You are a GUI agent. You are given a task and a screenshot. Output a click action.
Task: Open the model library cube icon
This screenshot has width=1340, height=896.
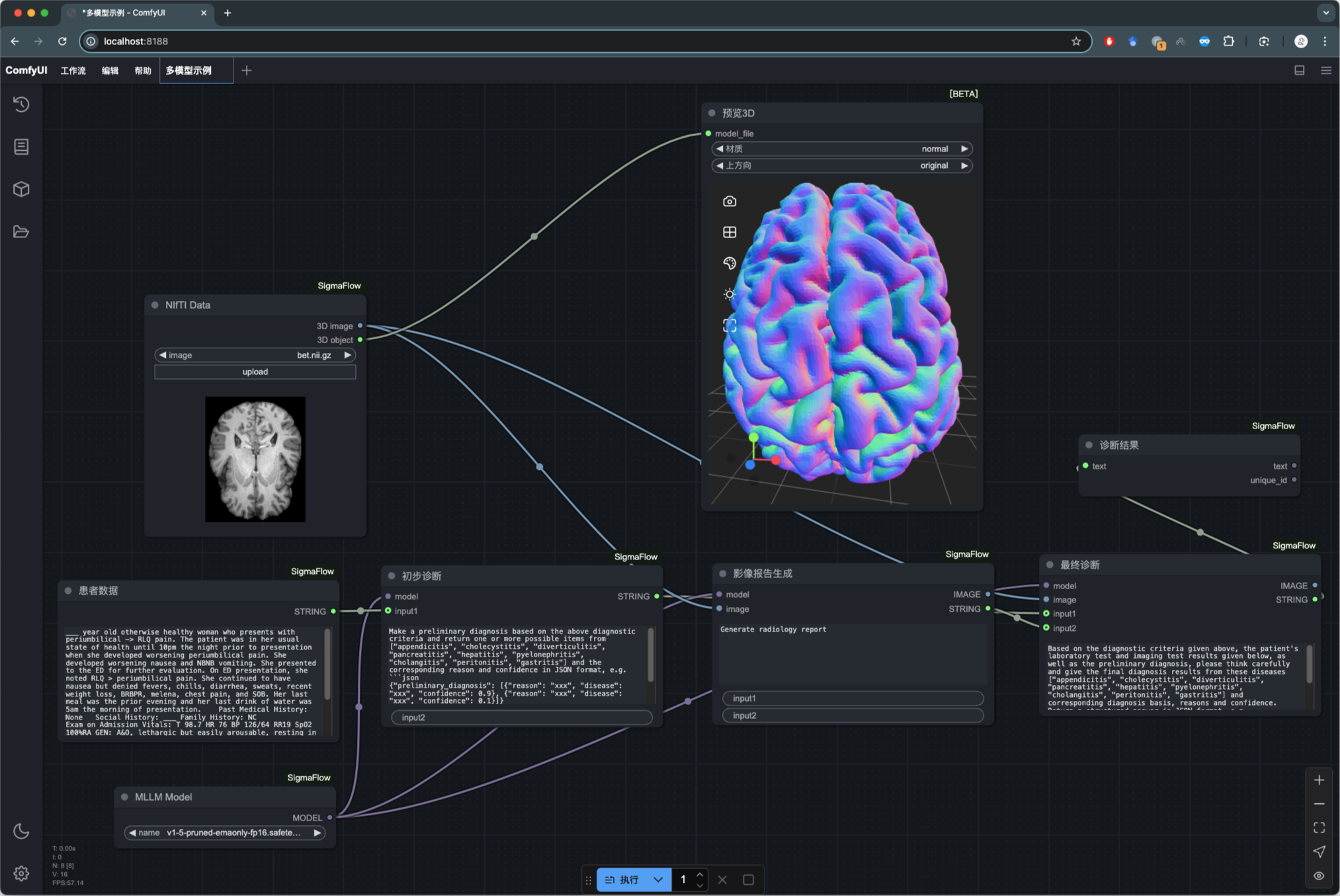pos(21,189)
